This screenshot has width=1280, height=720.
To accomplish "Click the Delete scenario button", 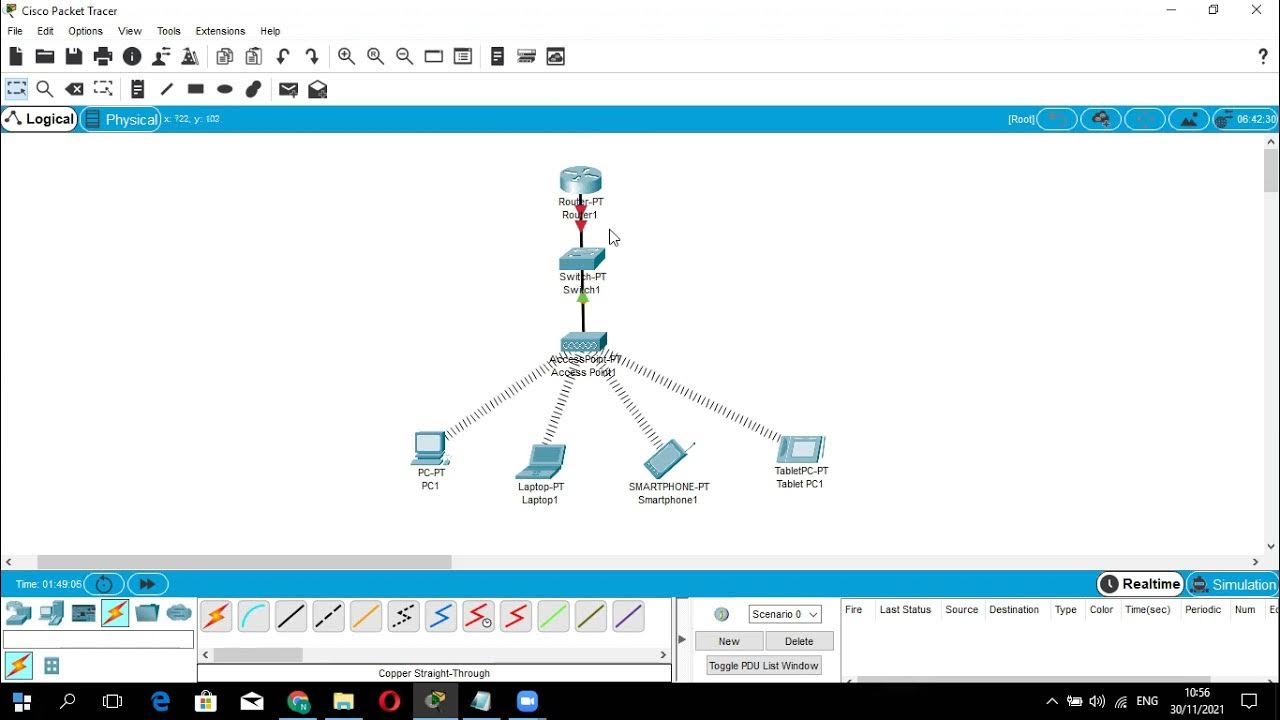I will tap(799, 641).
